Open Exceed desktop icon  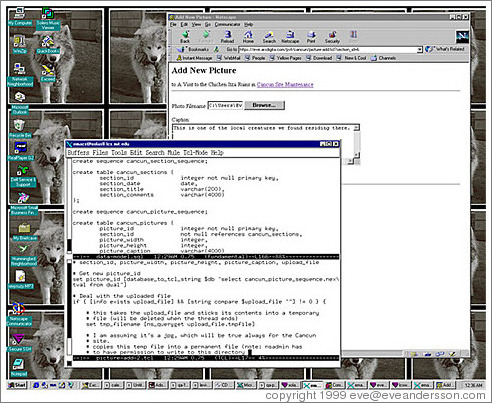point(48,72)
